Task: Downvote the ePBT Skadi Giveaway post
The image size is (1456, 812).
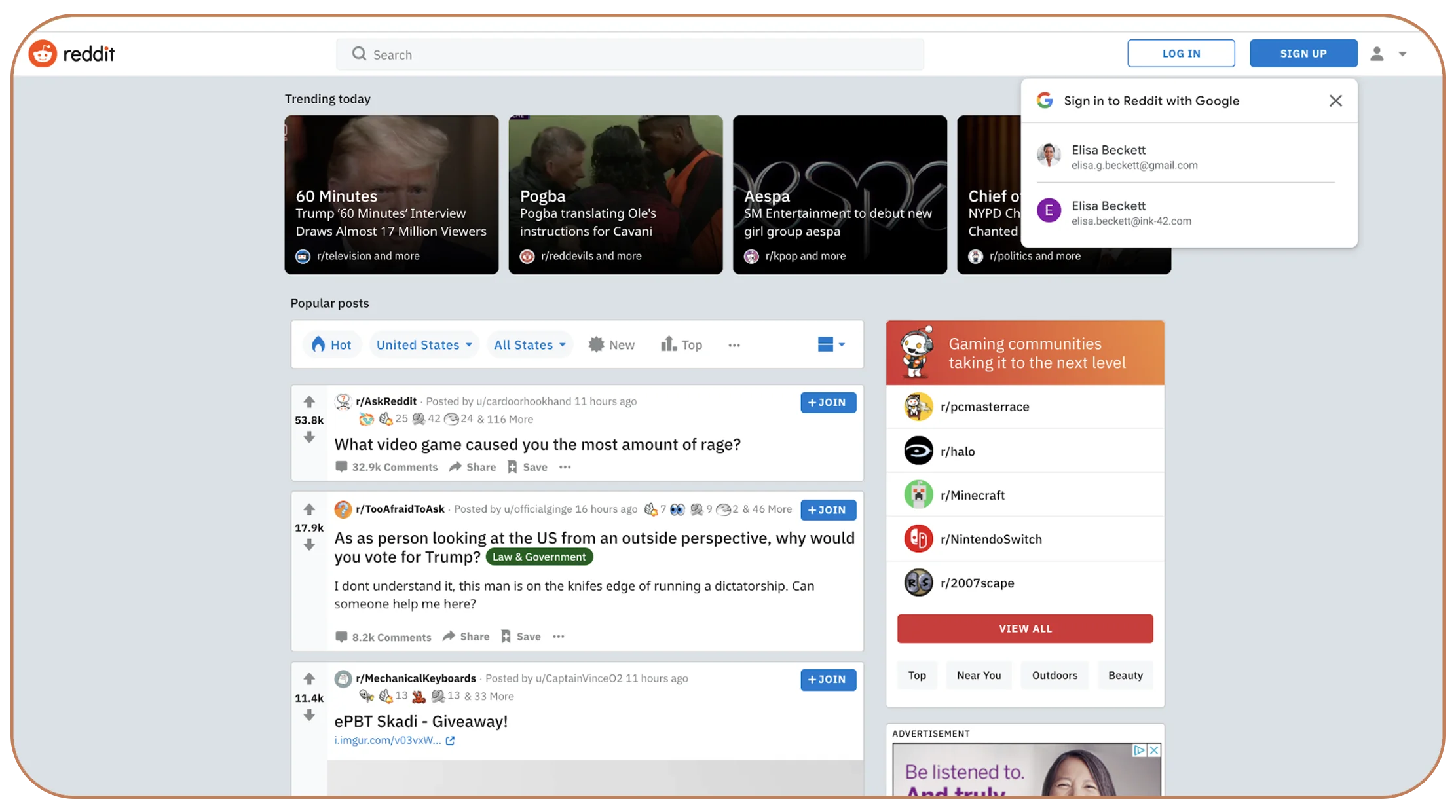Action: (x=309, y=715)
